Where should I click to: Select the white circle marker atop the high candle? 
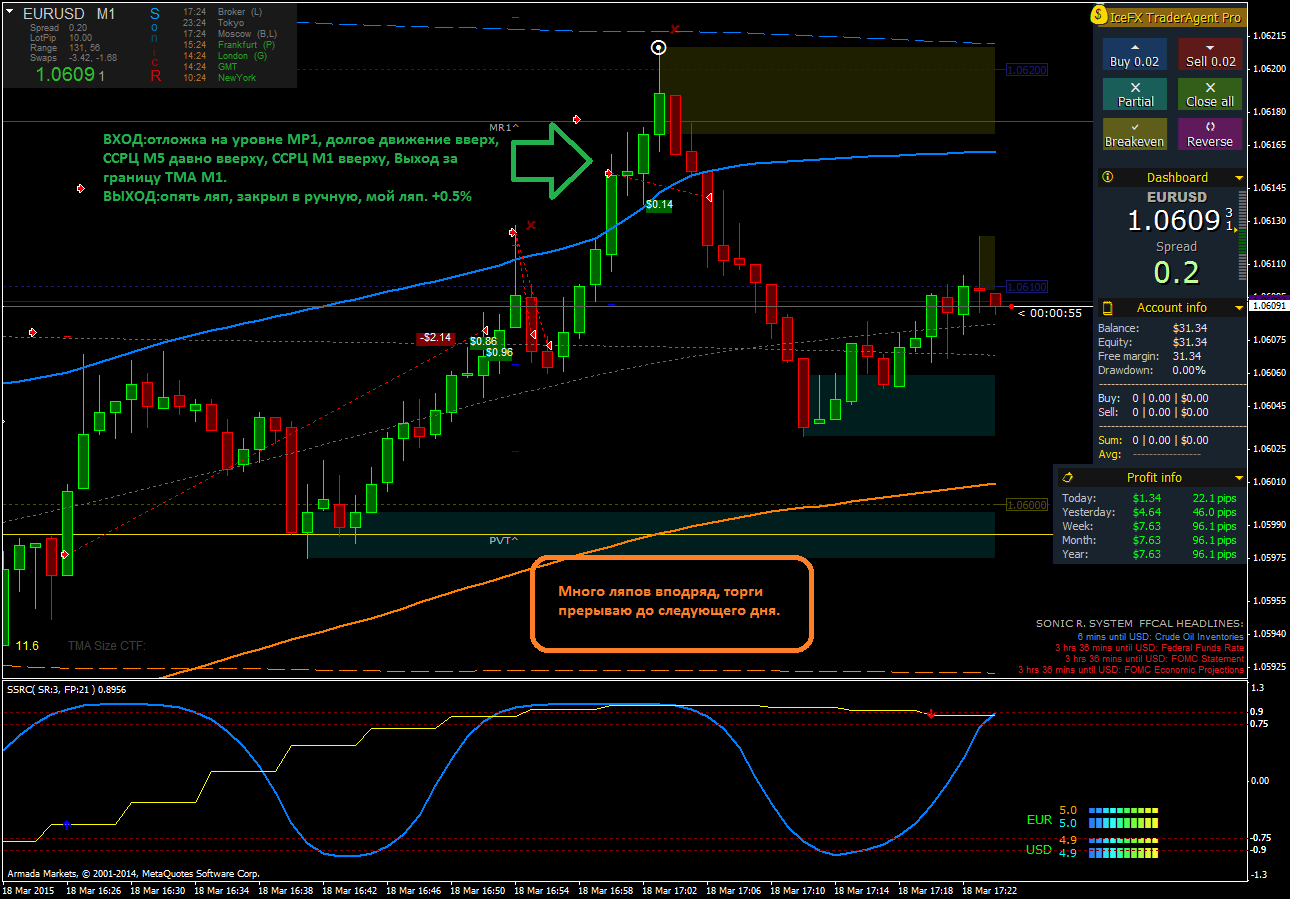pos(658,47)
